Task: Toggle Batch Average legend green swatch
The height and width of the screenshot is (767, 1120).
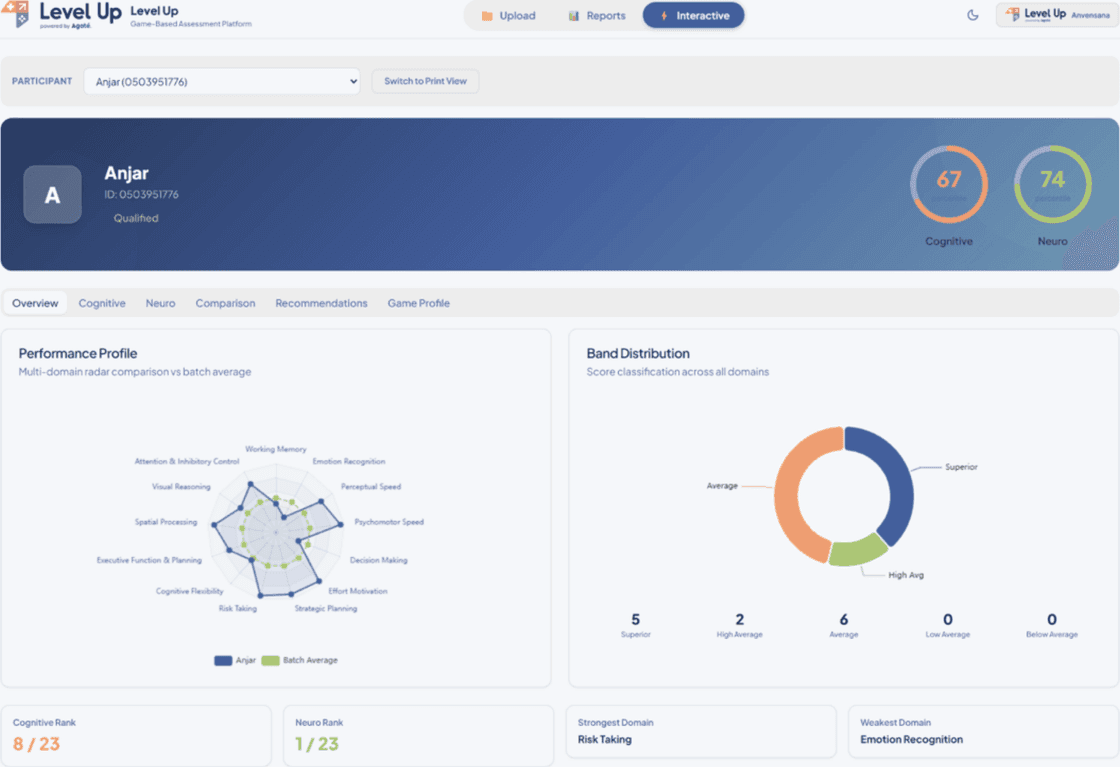Action: 270,661
